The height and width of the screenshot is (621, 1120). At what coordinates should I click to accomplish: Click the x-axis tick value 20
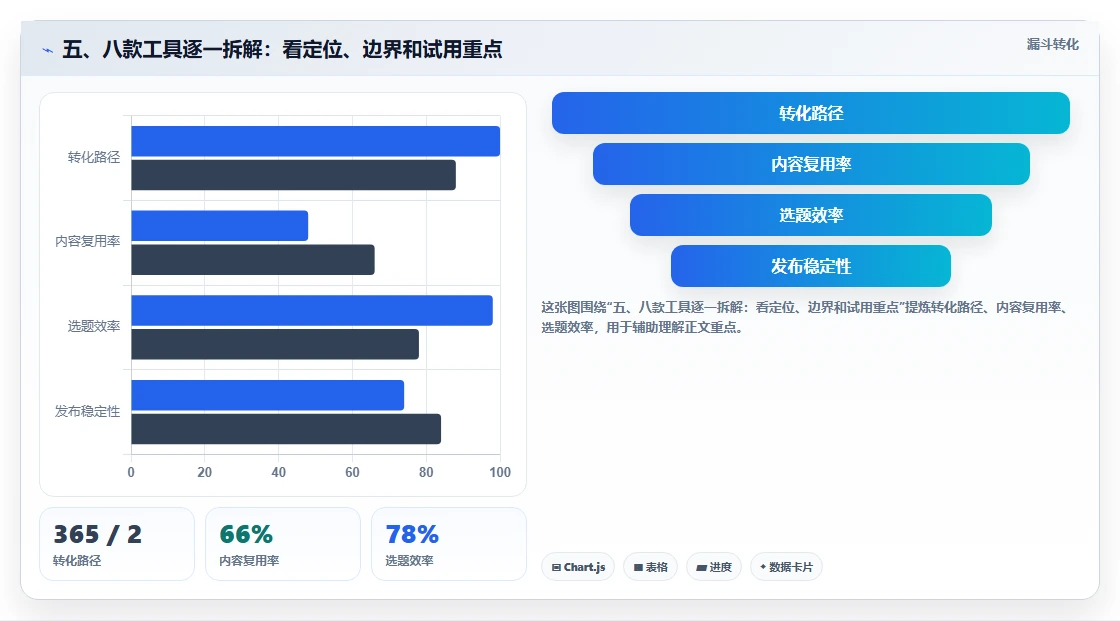pyautogui.click(x=204, y=472)
